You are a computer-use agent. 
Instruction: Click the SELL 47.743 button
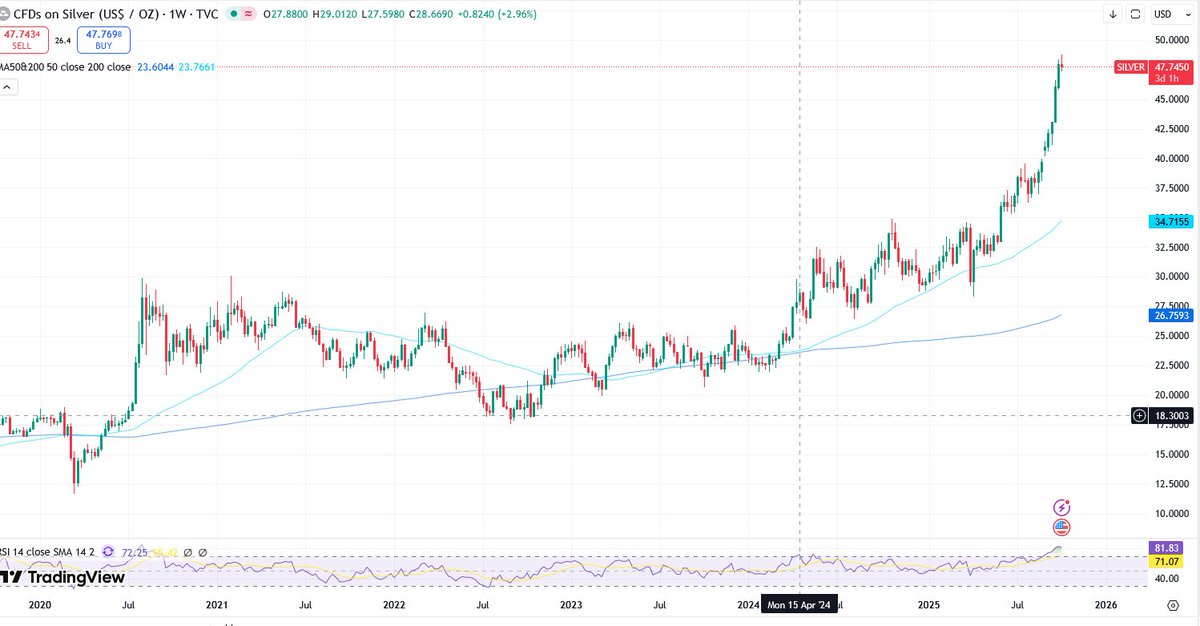22,39
